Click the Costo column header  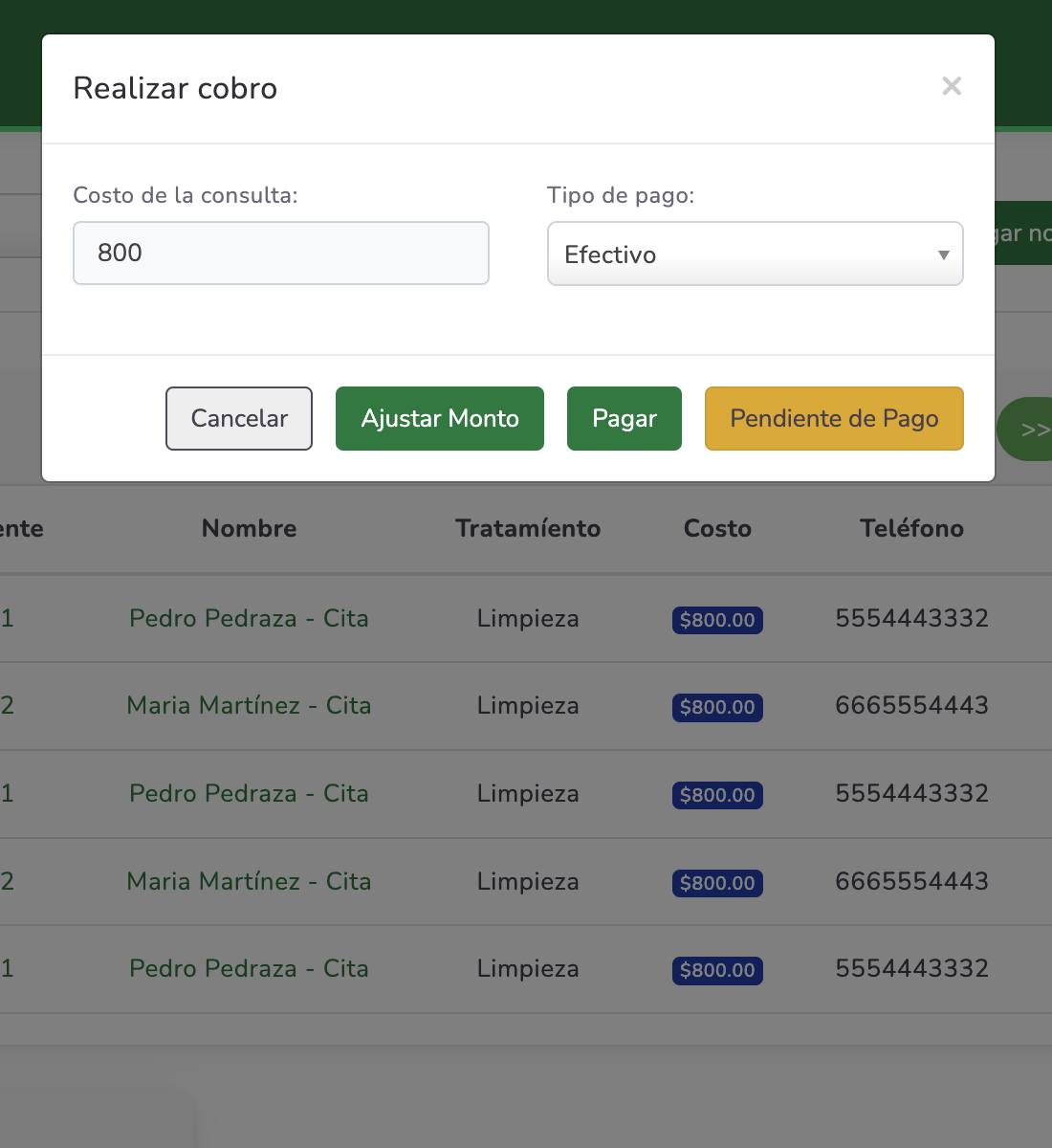click(717, 528)
